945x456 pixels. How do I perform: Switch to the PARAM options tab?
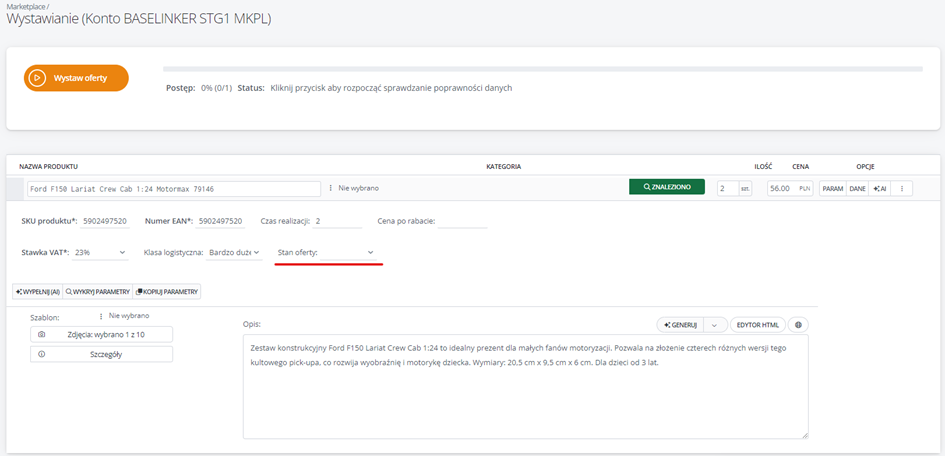click(832, 188)
